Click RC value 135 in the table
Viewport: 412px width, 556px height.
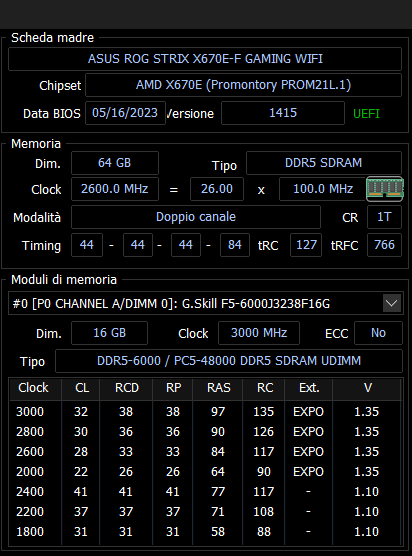tap(263, 412)
